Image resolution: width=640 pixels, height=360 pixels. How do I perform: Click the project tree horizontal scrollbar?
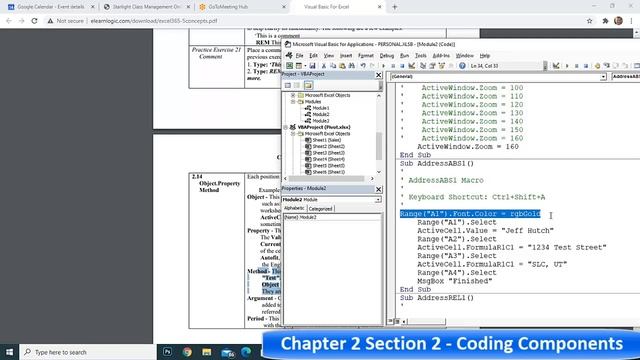pos(327,179)
